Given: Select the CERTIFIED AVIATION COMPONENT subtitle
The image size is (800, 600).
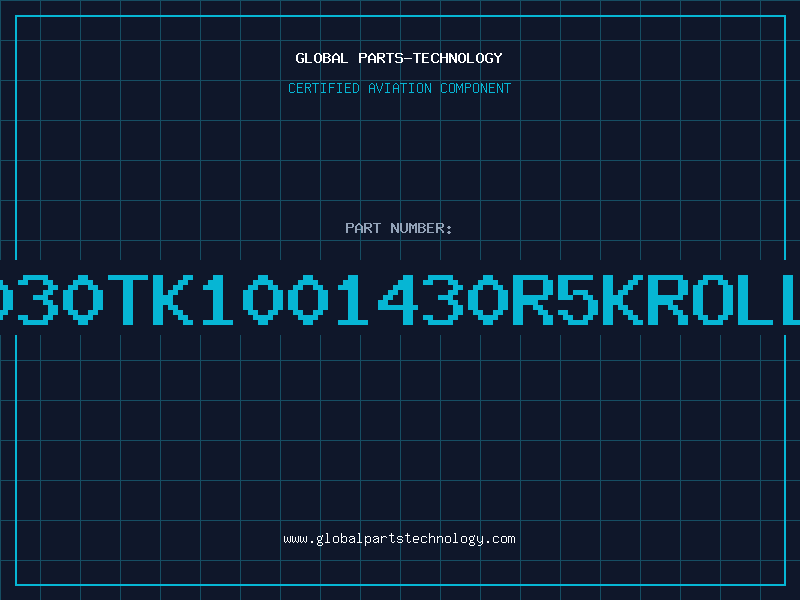Looking at the screenshot, I should point(399,88).
